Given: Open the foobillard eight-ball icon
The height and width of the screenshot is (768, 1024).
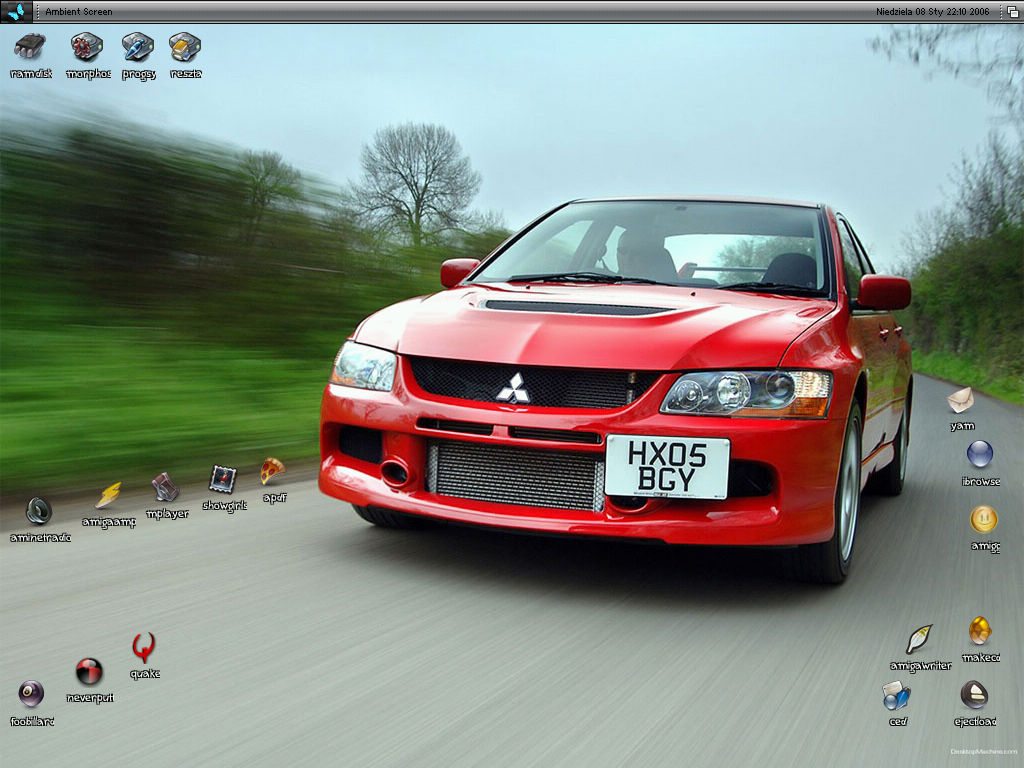Looking at the screenshot, I should (31, 694).
